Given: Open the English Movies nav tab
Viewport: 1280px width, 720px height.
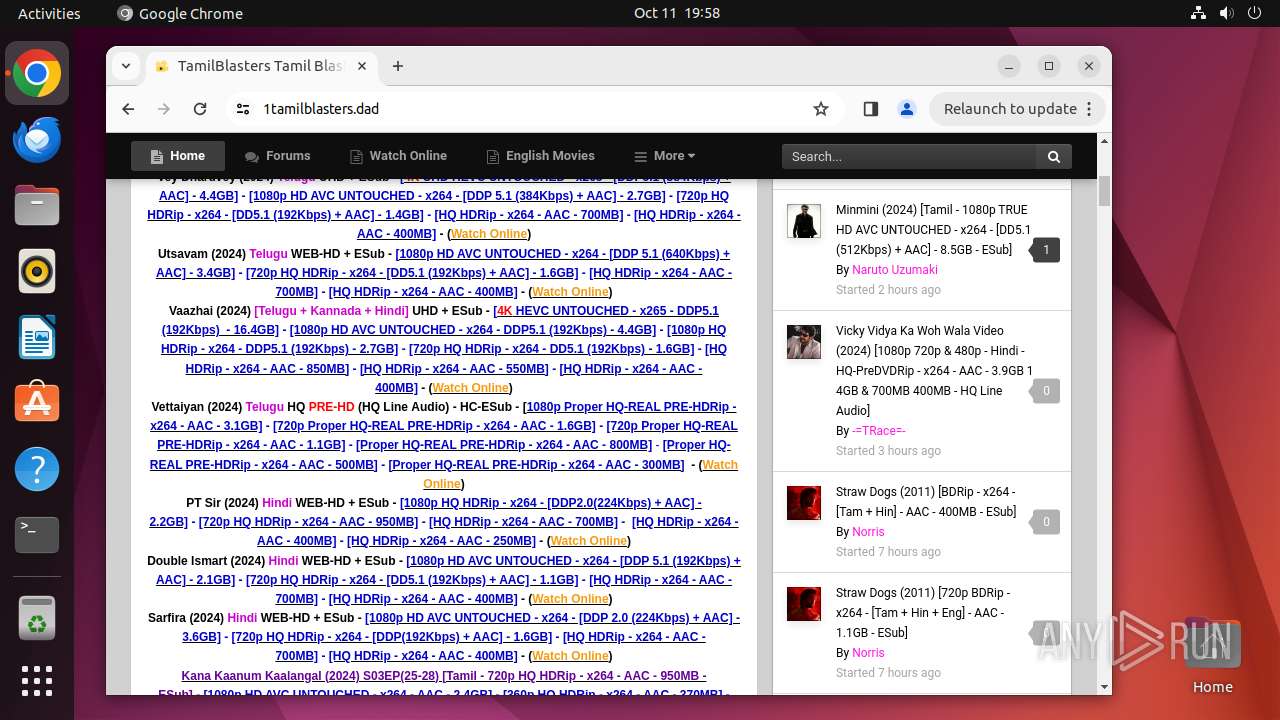Looking at the screenshot, I should 541,156.
